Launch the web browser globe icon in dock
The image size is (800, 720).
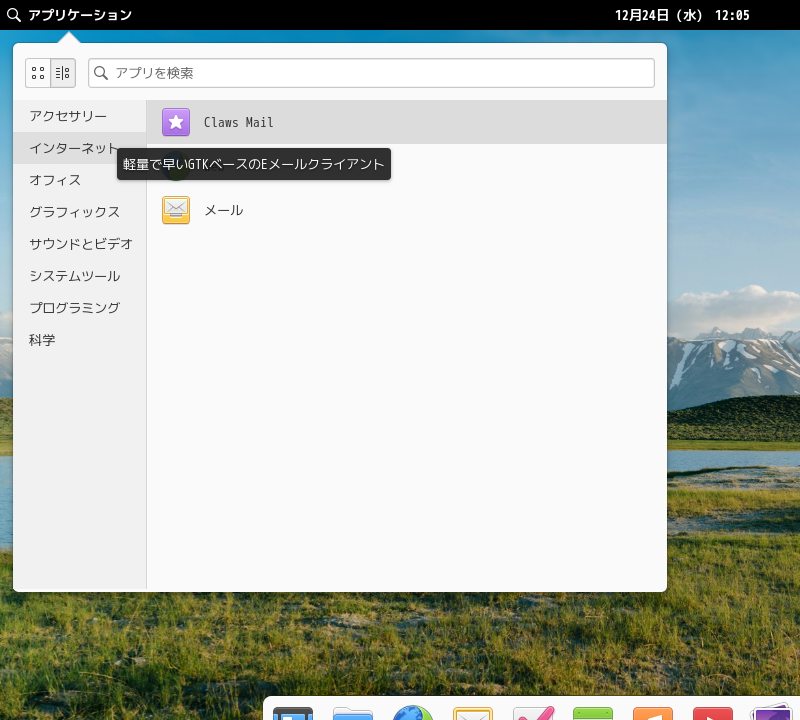[413, 712]
